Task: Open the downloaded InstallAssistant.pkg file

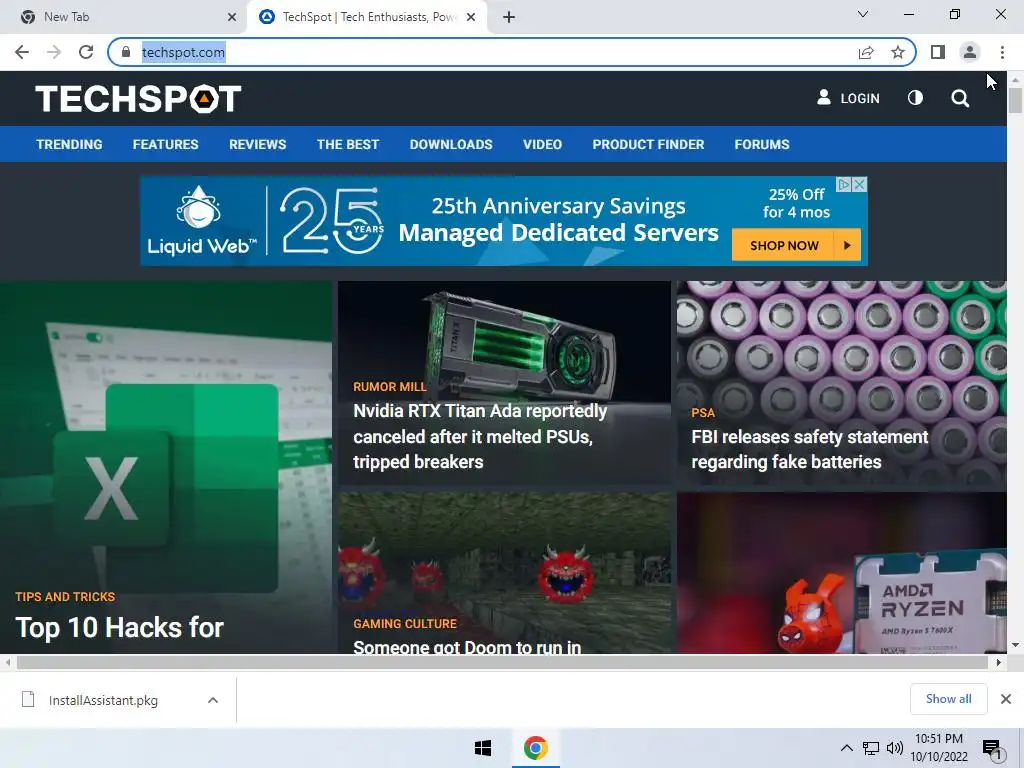Action: pyautogui.click(x=103, y=701)
